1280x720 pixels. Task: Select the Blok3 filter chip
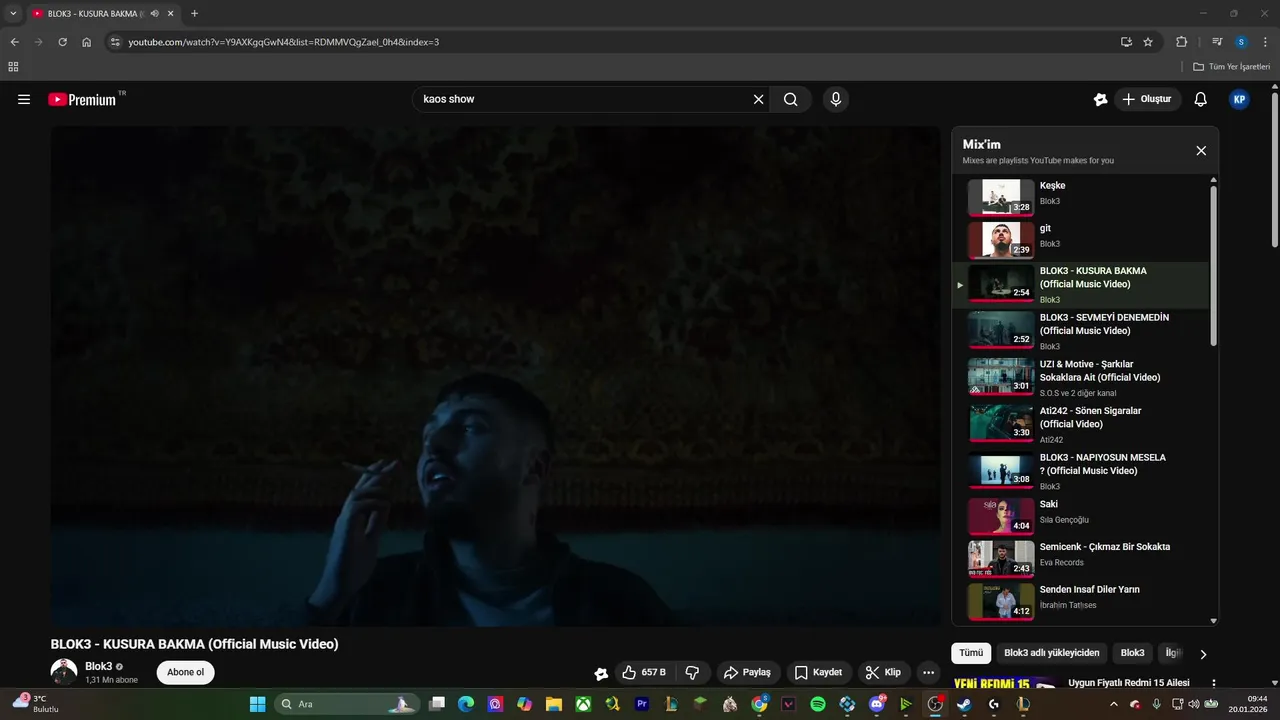pyautogui.click(x=1132, y=653)
